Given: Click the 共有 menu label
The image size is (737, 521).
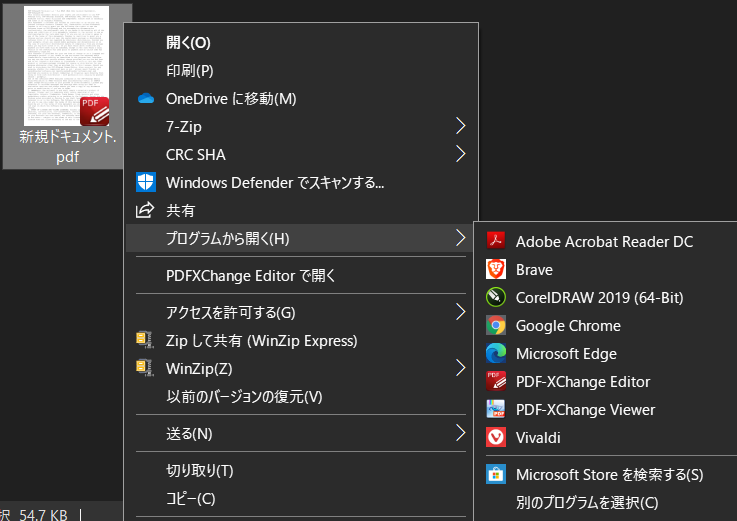Looking at the screenshot, I should (180, 210).
